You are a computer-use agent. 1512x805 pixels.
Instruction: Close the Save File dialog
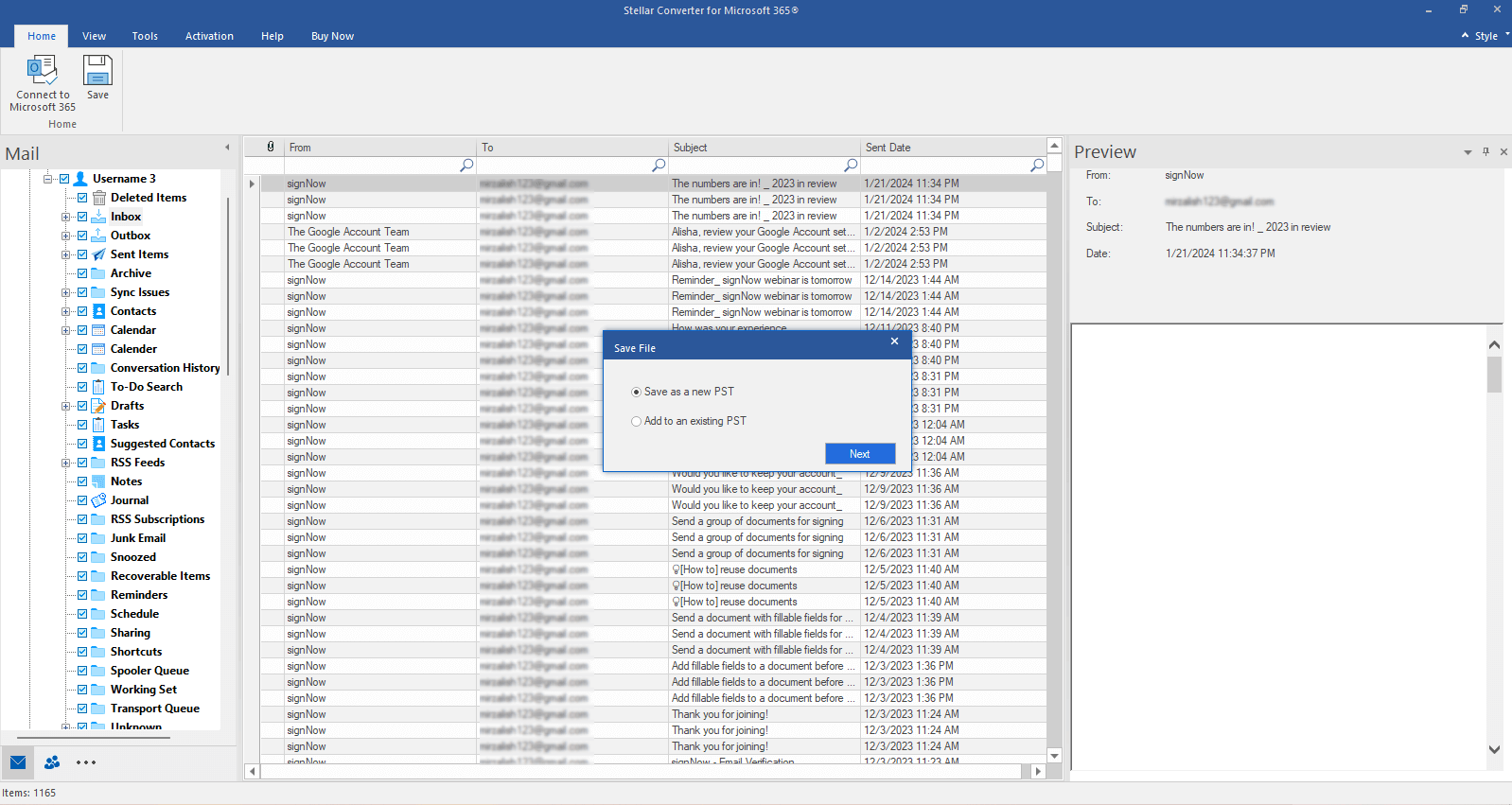[894, 341]
